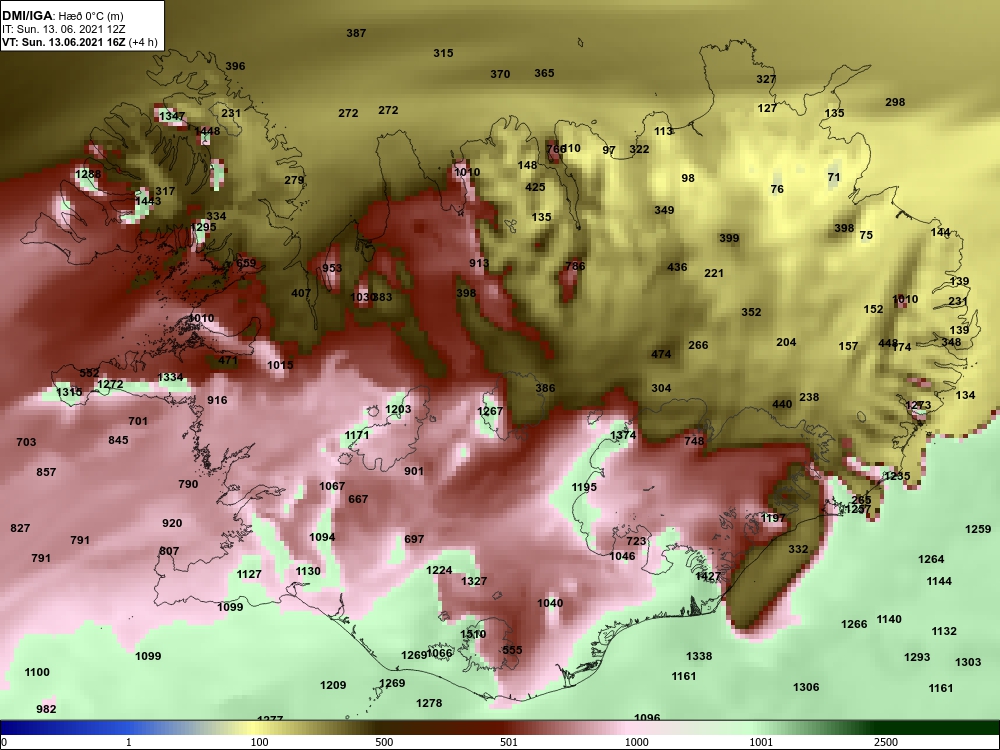The image size is (1000, 750).
Task: Select the 1334 height label
Action: [170, 378]
